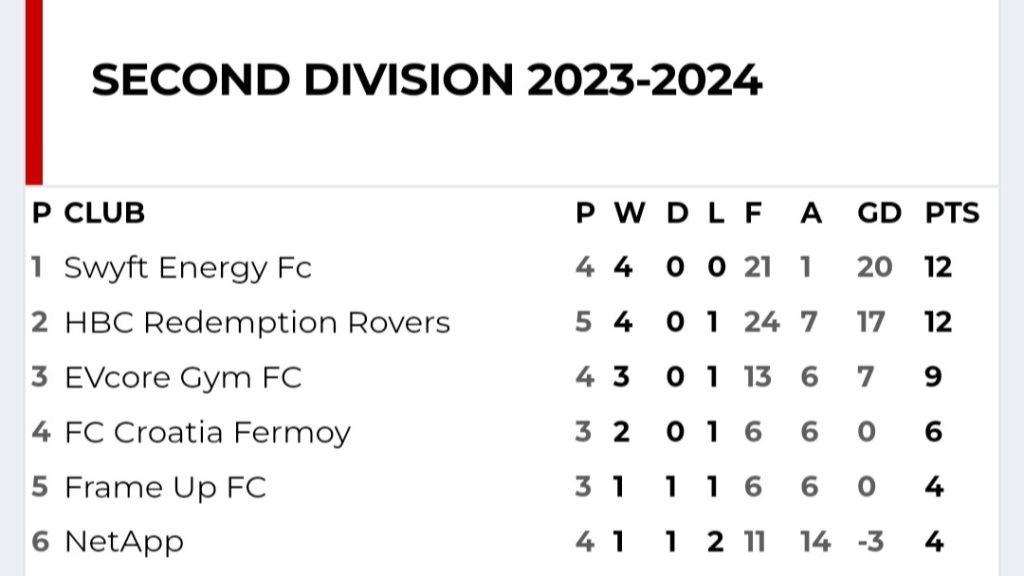
Task: Open Frame Up FC club entry
Action: [165, 488]
